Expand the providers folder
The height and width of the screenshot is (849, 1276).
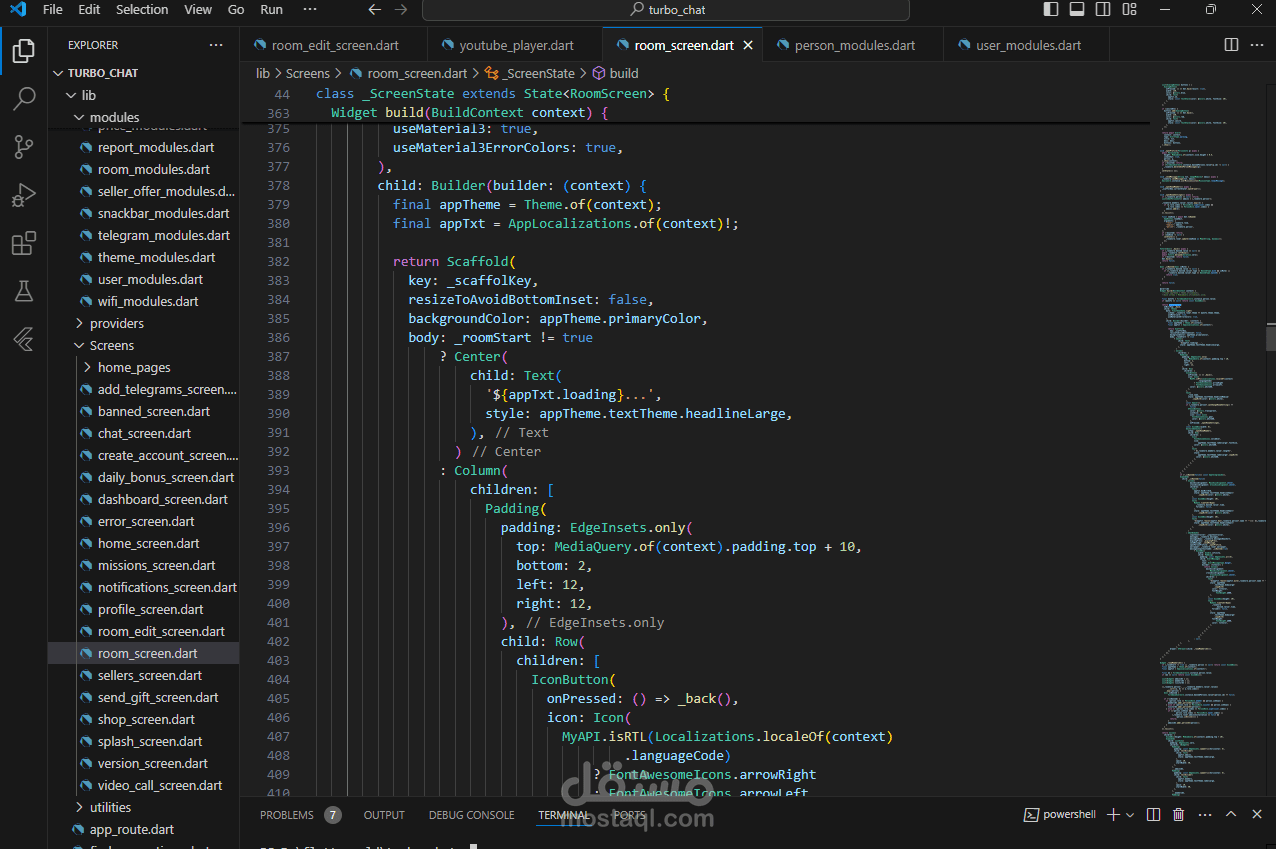tap(116, 323)
